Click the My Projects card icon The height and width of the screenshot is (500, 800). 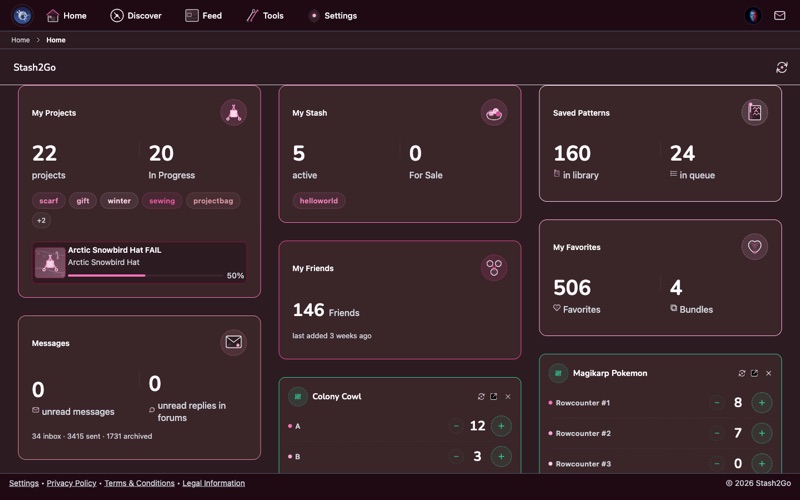233,113
